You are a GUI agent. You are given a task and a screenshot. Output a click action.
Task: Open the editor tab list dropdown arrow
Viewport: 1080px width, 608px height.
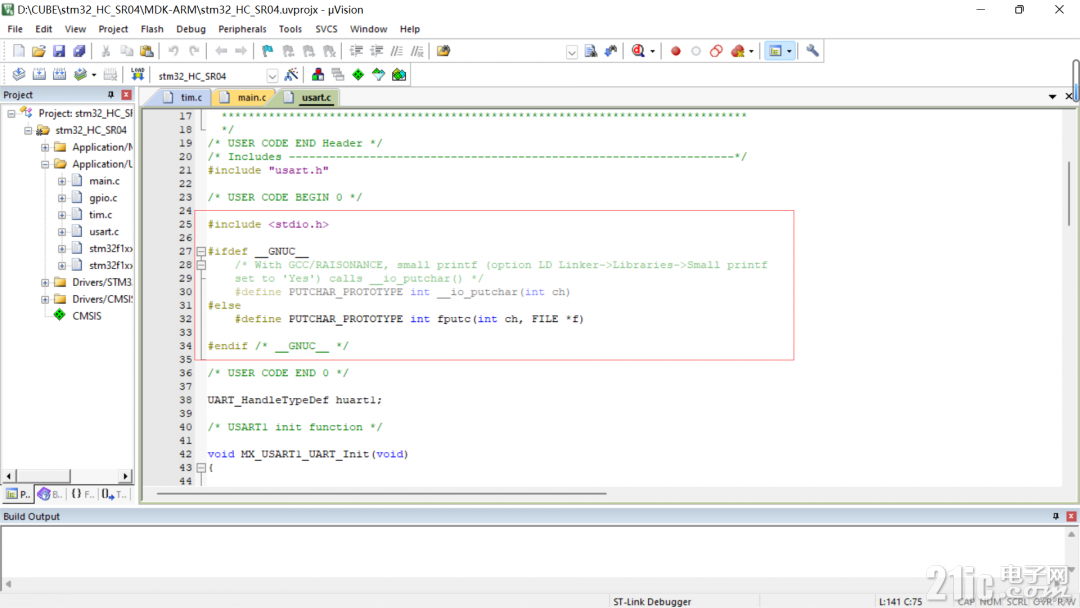coord(1052,97)
